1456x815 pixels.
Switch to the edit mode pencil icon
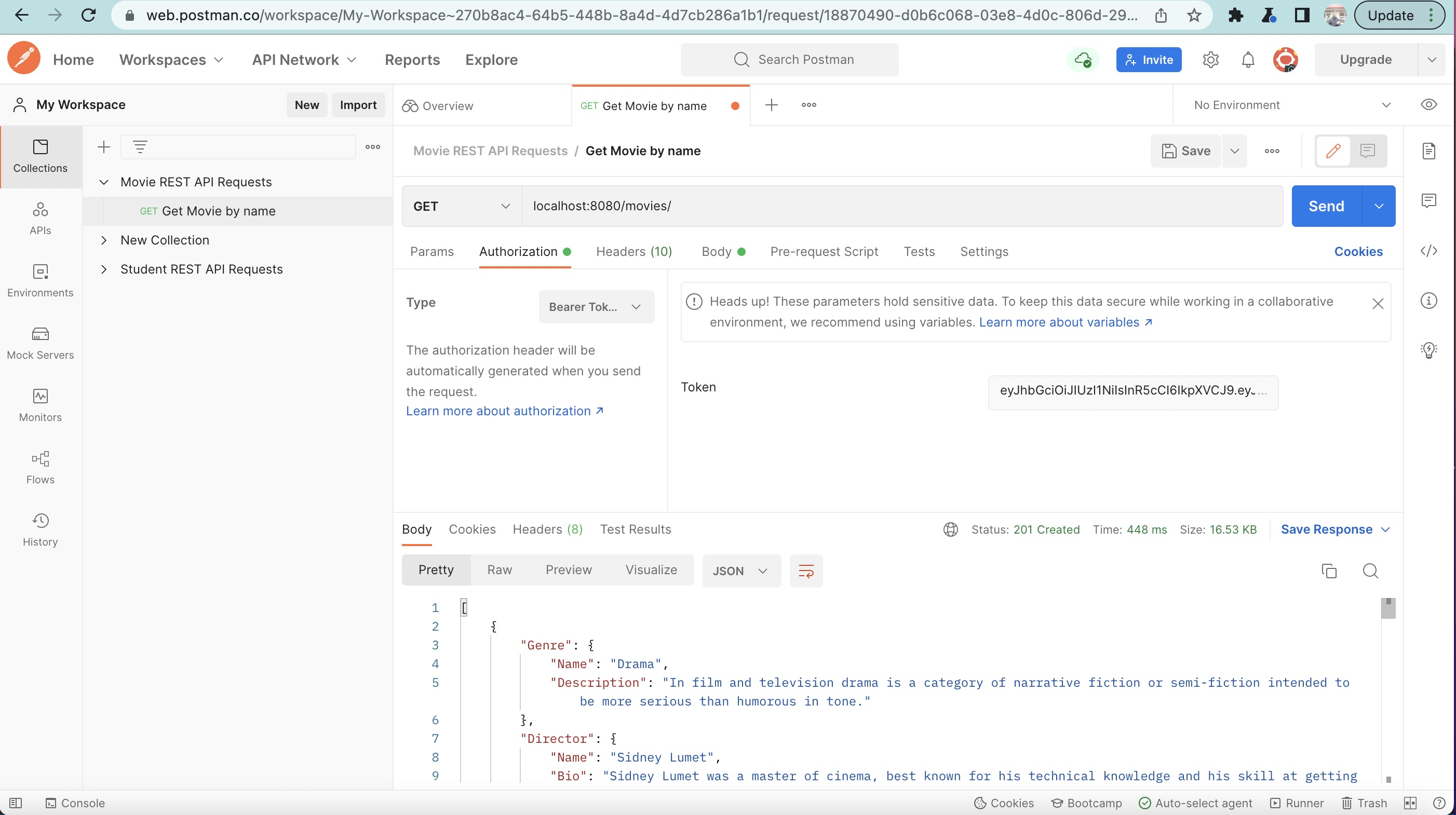tap(1333, 151)
